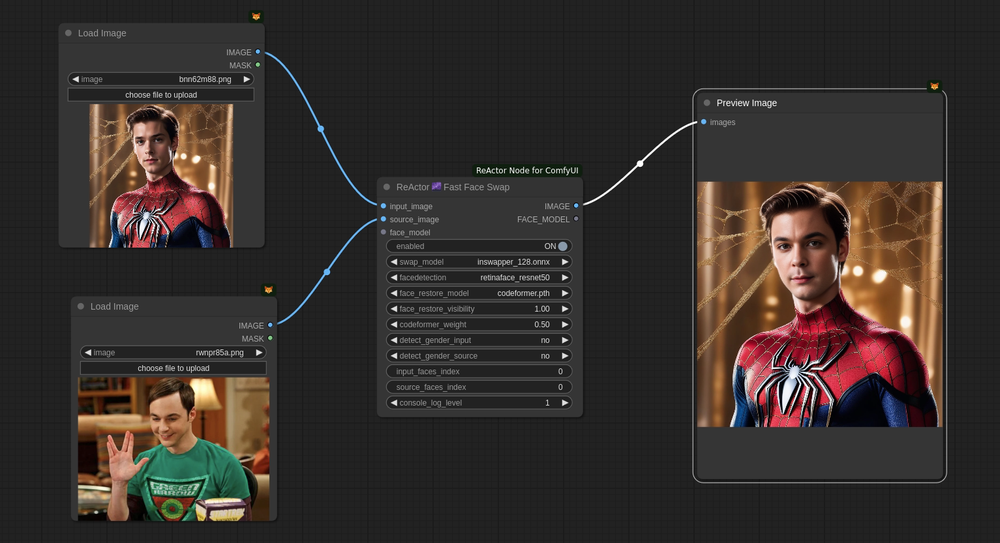Click the ReActor Node for ComfyUI badge
1000x543 pixels.
[527, 170]
